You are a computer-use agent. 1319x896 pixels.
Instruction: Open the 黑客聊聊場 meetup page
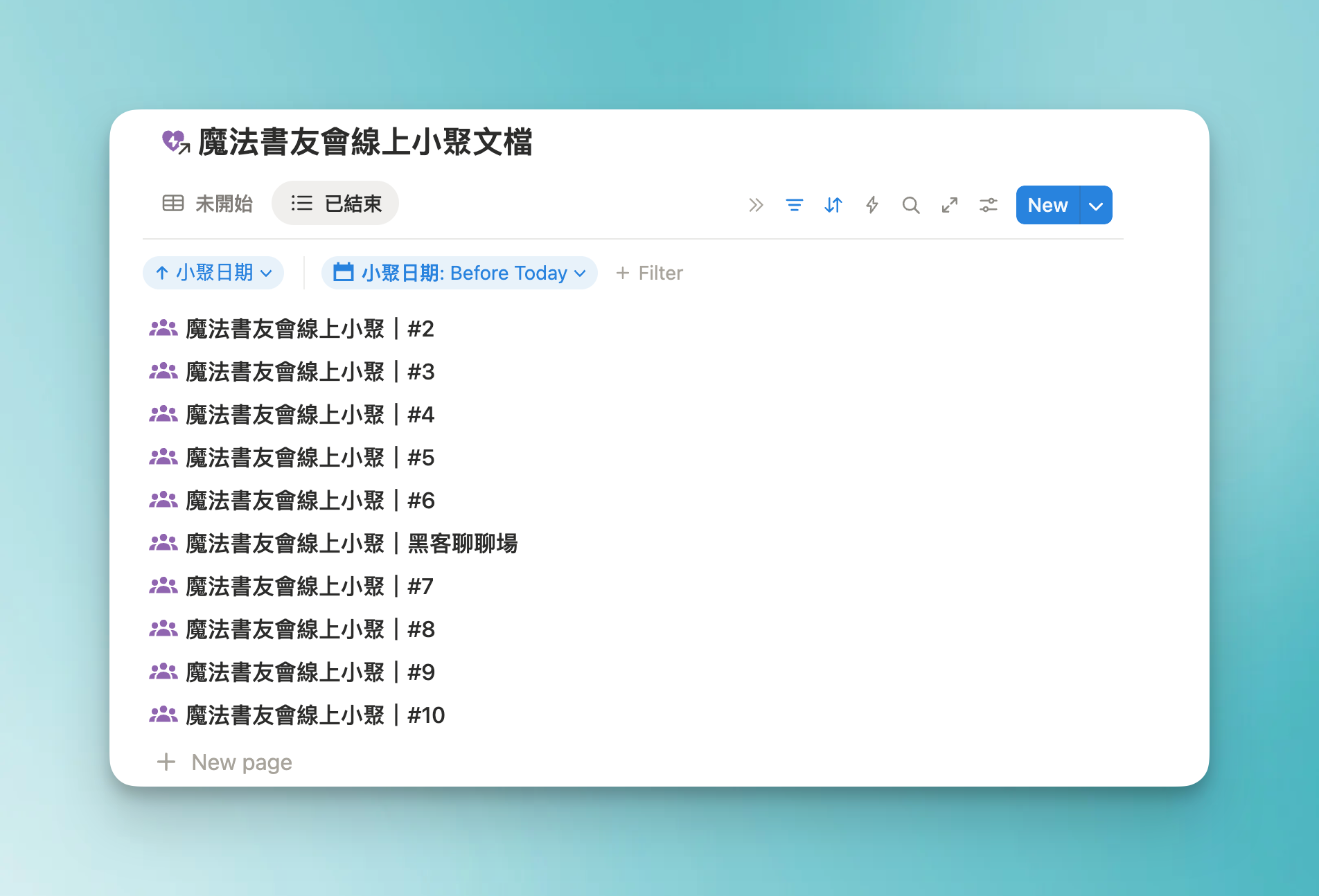pyautogui.click(x=351, y=544)
